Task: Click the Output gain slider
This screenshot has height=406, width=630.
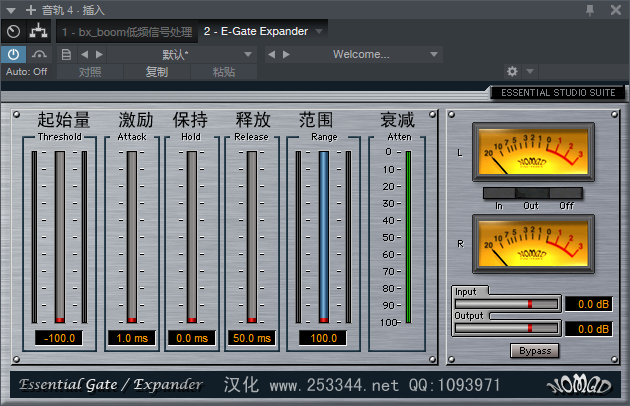Action: pos(507,328)
